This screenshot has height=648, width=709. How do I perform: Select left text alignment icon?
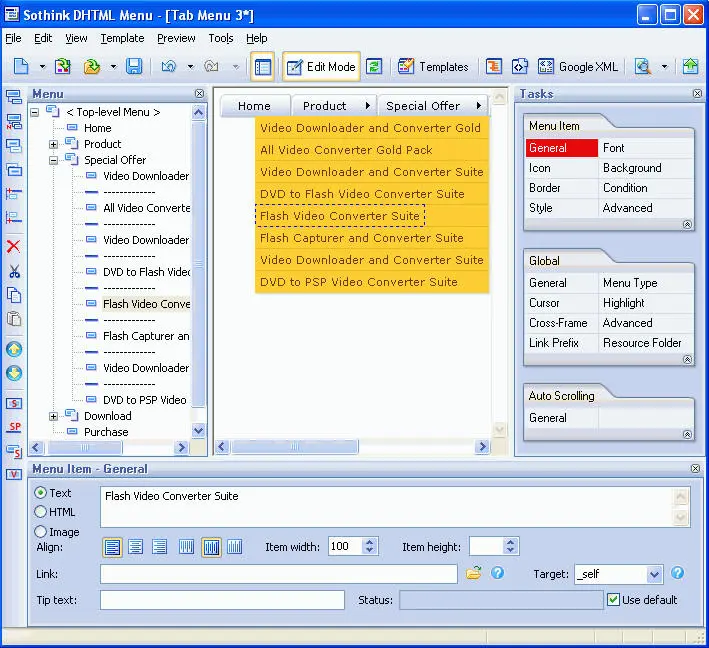112,547
